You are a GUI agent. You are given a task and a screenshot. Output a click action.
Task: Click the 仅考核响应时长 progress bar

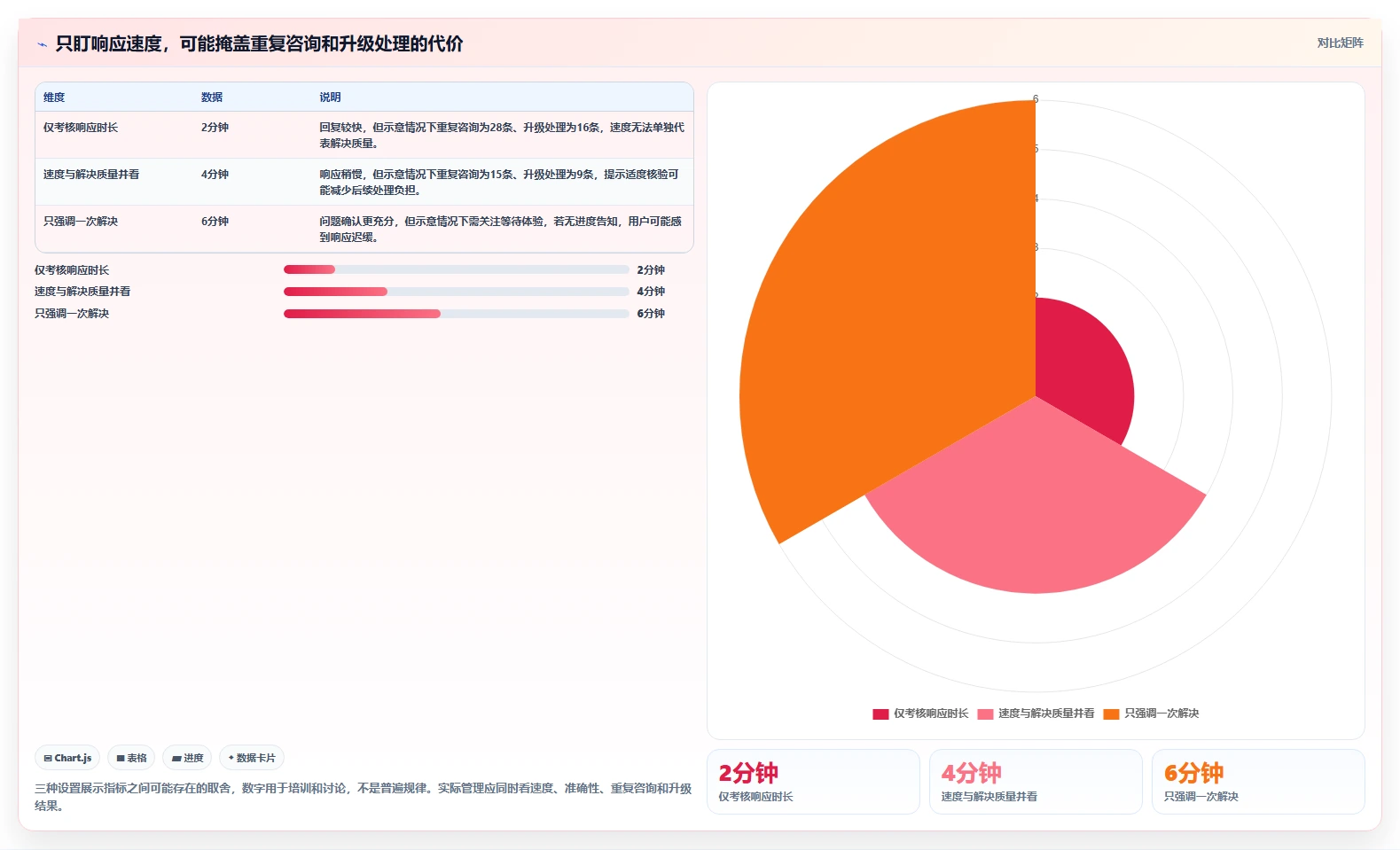(x=456, y=269)
